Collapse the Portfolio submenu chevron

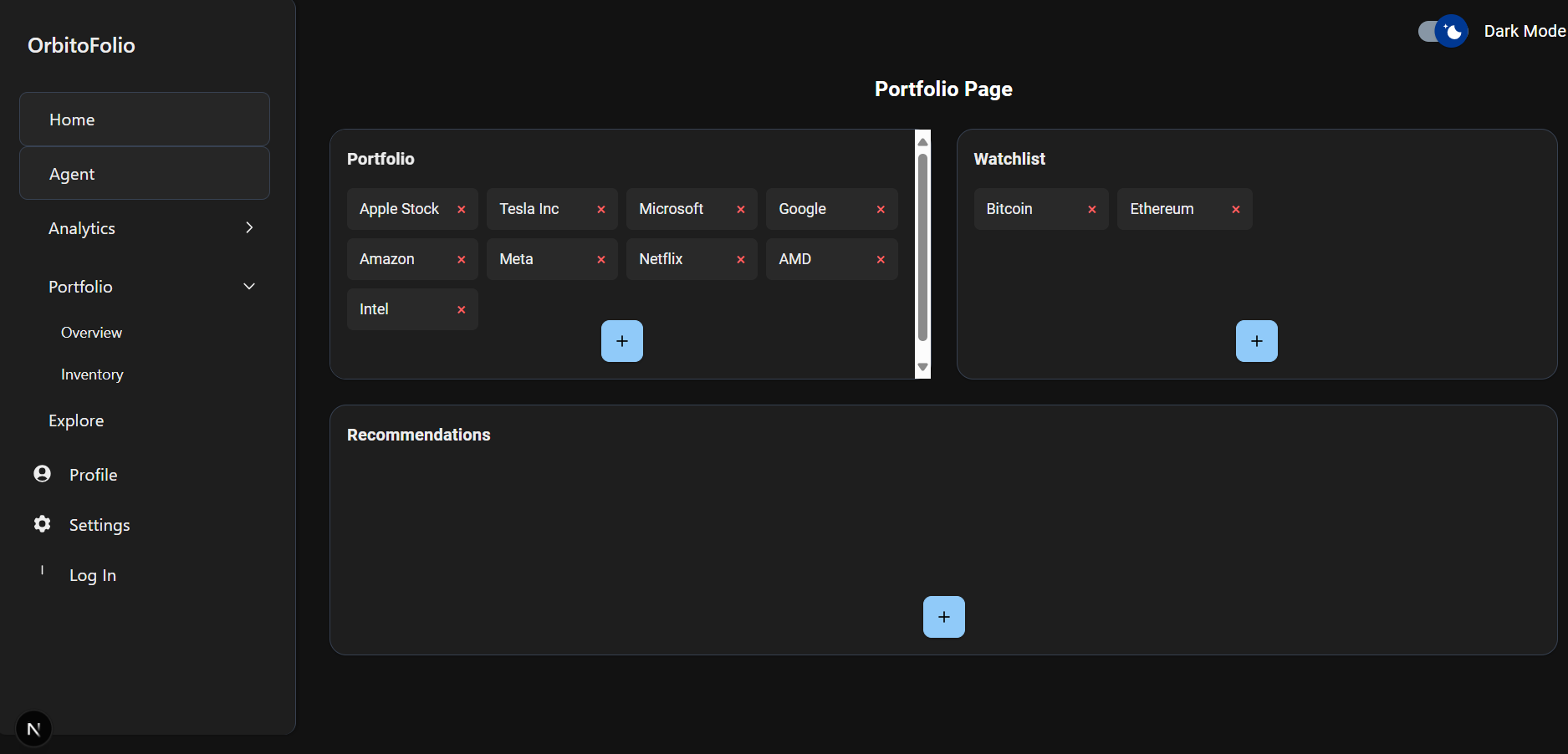(249, 286)
